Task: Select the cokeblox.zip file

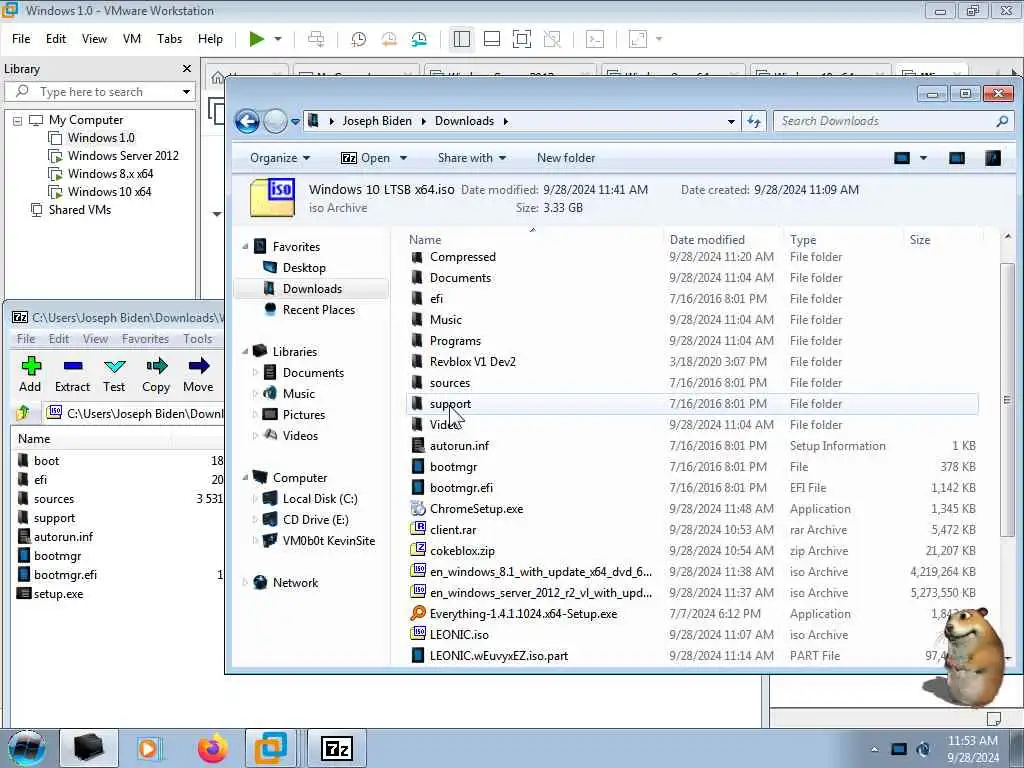Action: click(462, 551)
